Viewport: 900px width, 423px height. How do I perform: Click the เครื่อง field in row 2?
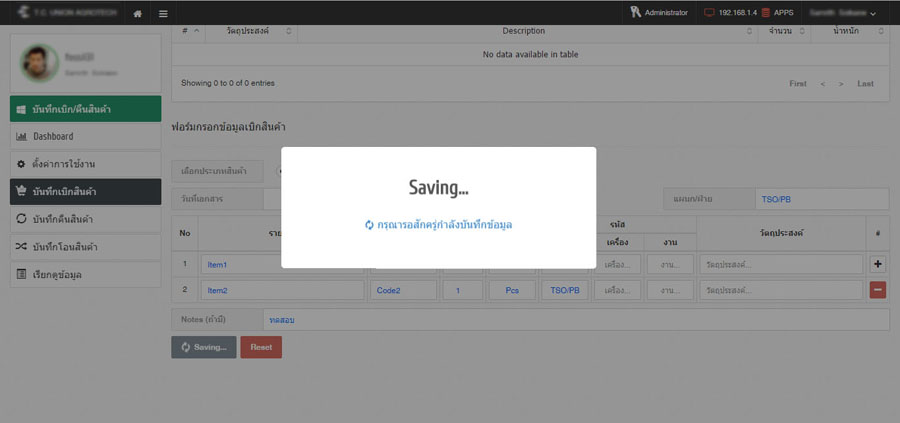(618, 290)
